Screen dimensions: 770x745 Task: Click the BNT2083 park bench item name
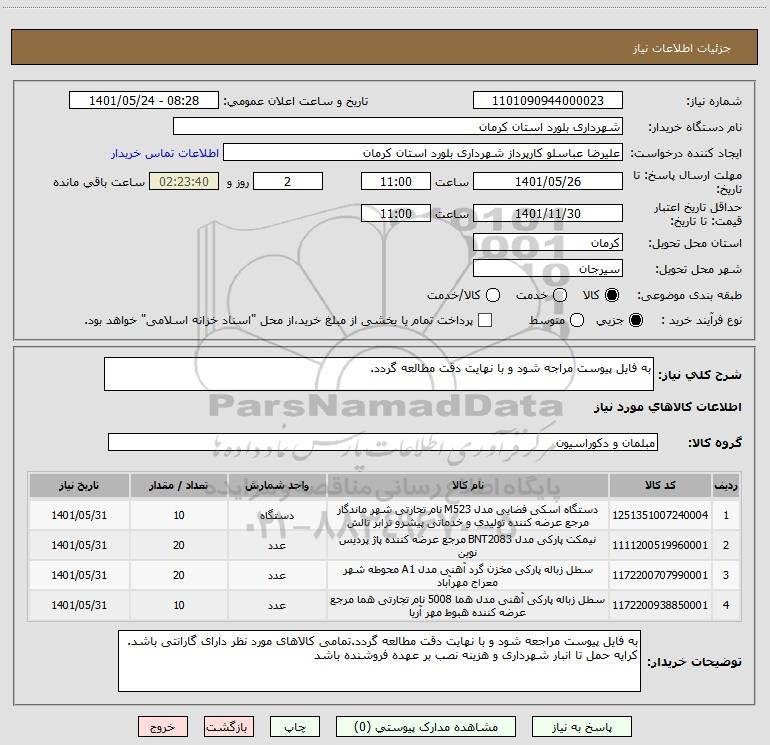click(468, 546)
